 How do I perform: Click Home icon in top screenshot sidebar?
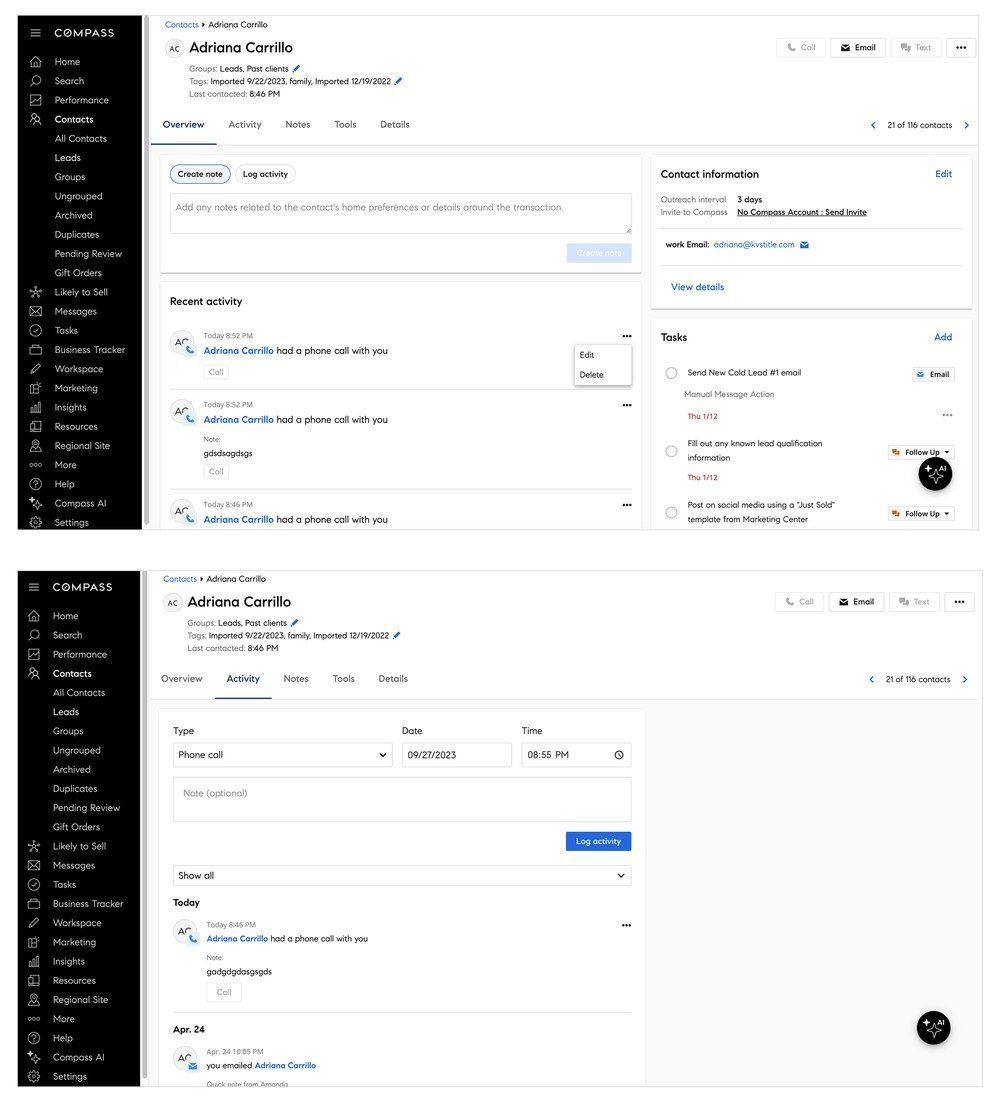point(36,62)
